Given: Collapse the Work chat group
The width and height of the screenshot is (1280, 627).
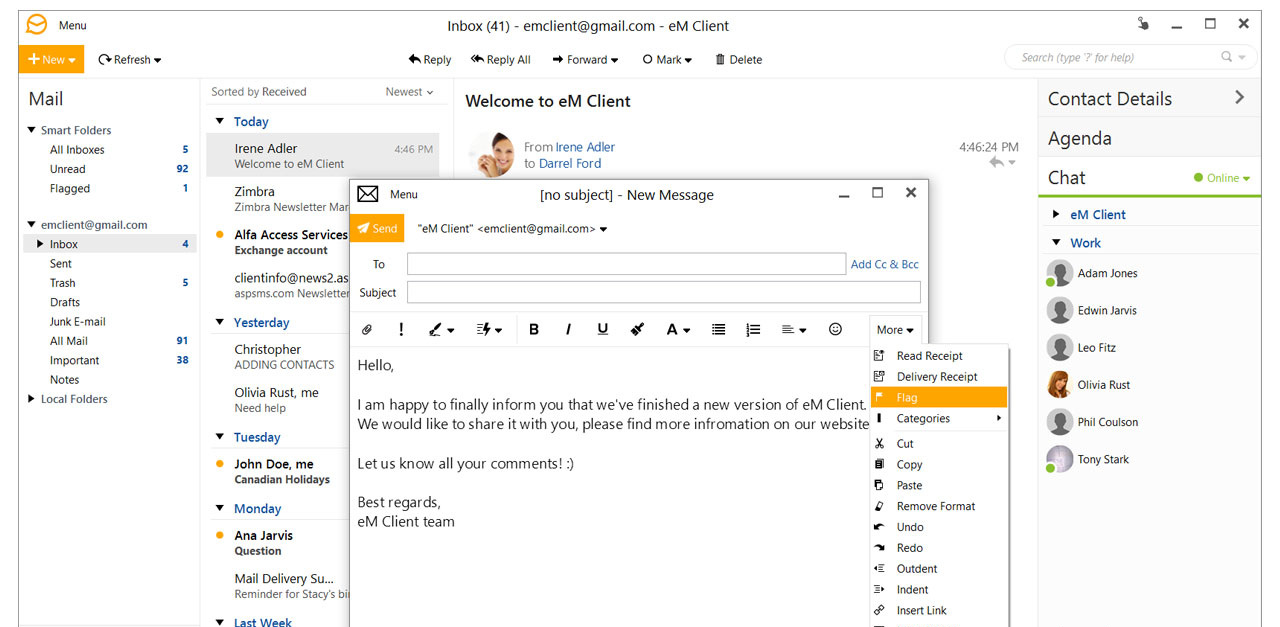Looking at the screenshot, I should (1056, 243).
